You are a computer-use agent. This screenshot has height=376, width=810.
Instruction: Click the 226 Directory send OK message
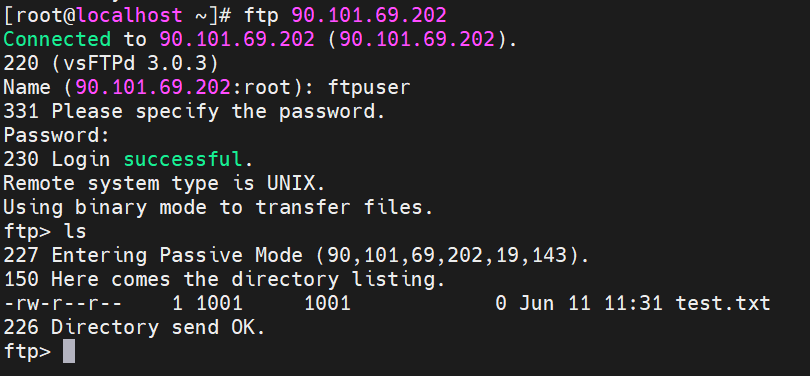click(134, 327)
